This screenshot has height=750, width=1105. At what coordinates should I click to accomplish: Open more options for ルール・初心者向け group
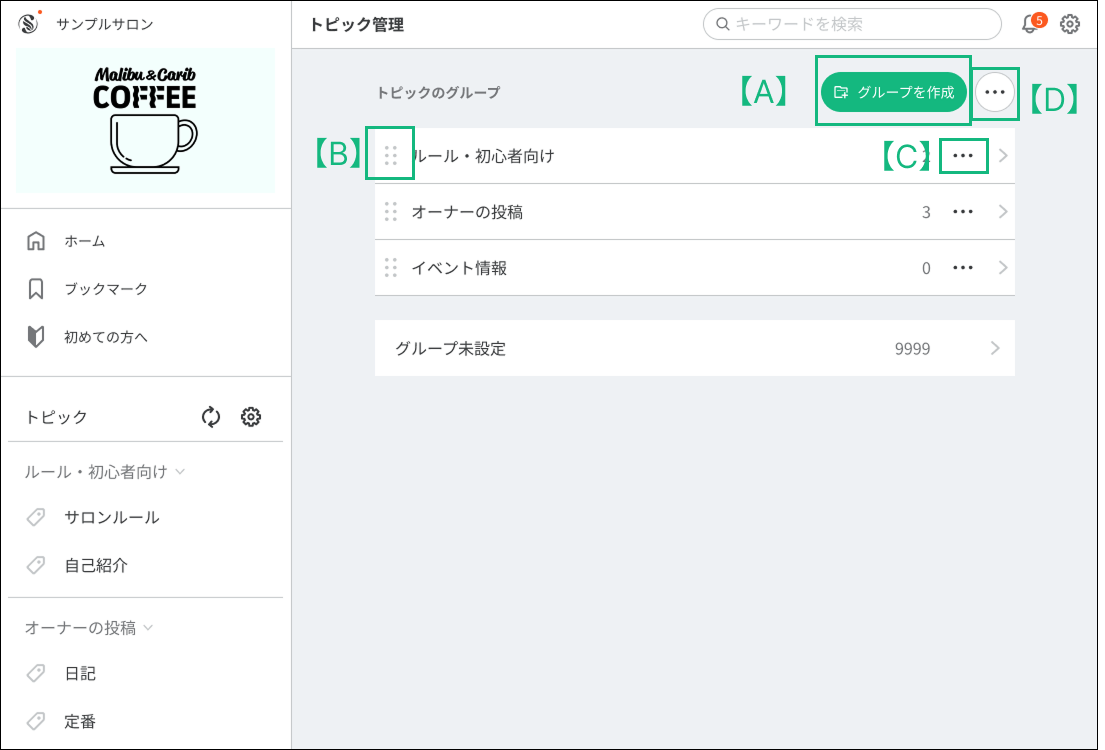(x=963, y=156)
